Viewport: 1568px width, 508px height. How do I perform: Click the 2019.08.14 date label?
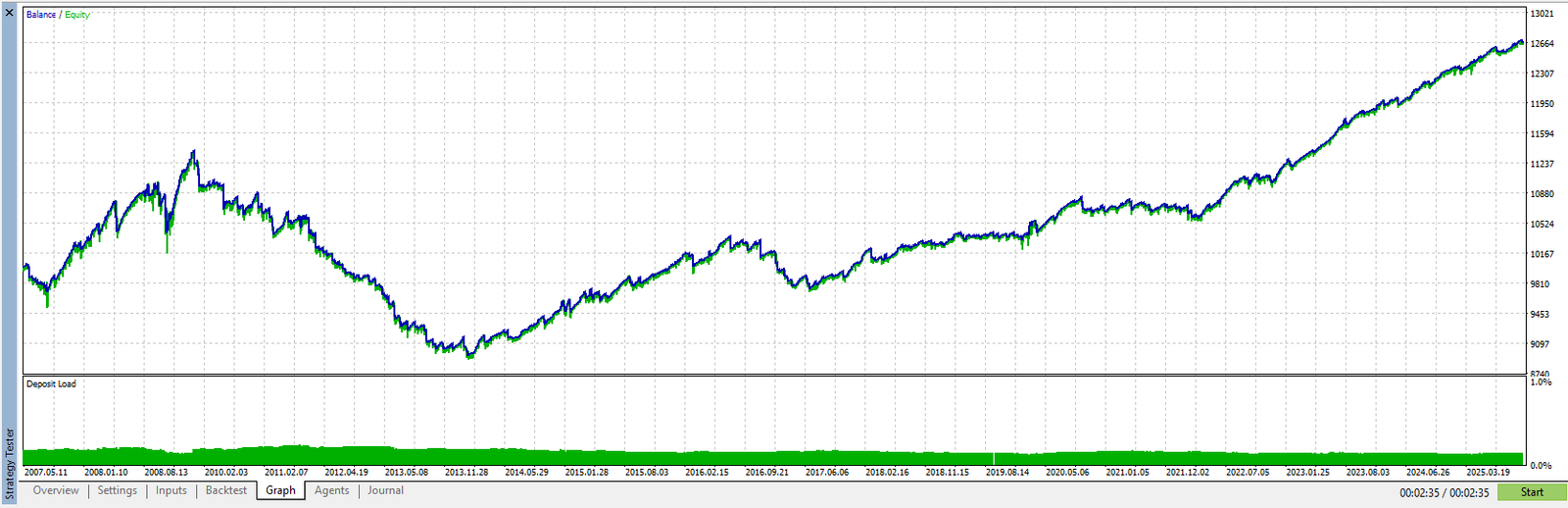point(1007,472)
